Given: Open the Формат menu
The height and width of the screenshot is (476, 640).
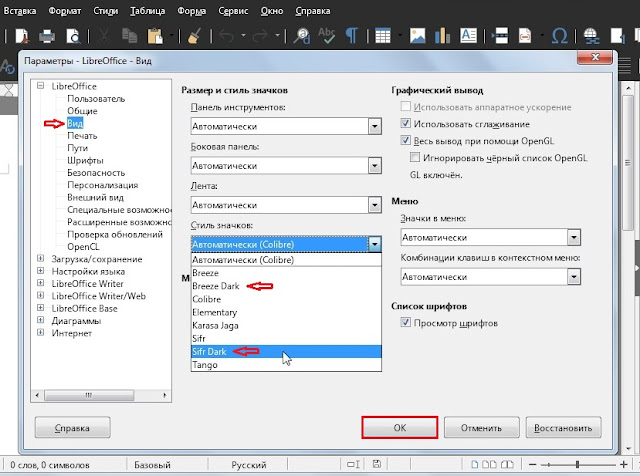Looking at the screenshot, I should [64, 11].
